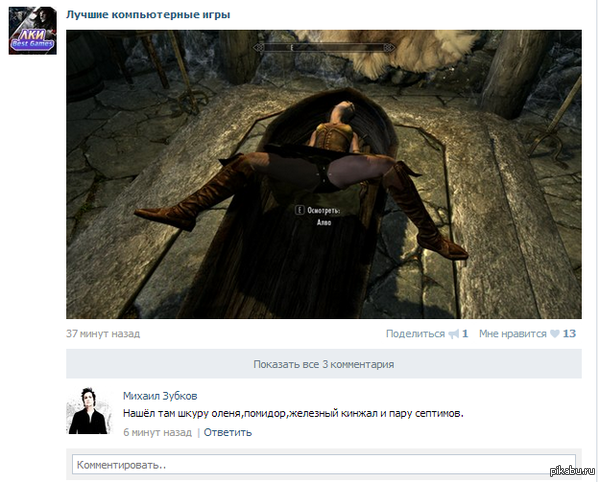
Task: Click the like count number 13
Action: [x=569, y=334]
